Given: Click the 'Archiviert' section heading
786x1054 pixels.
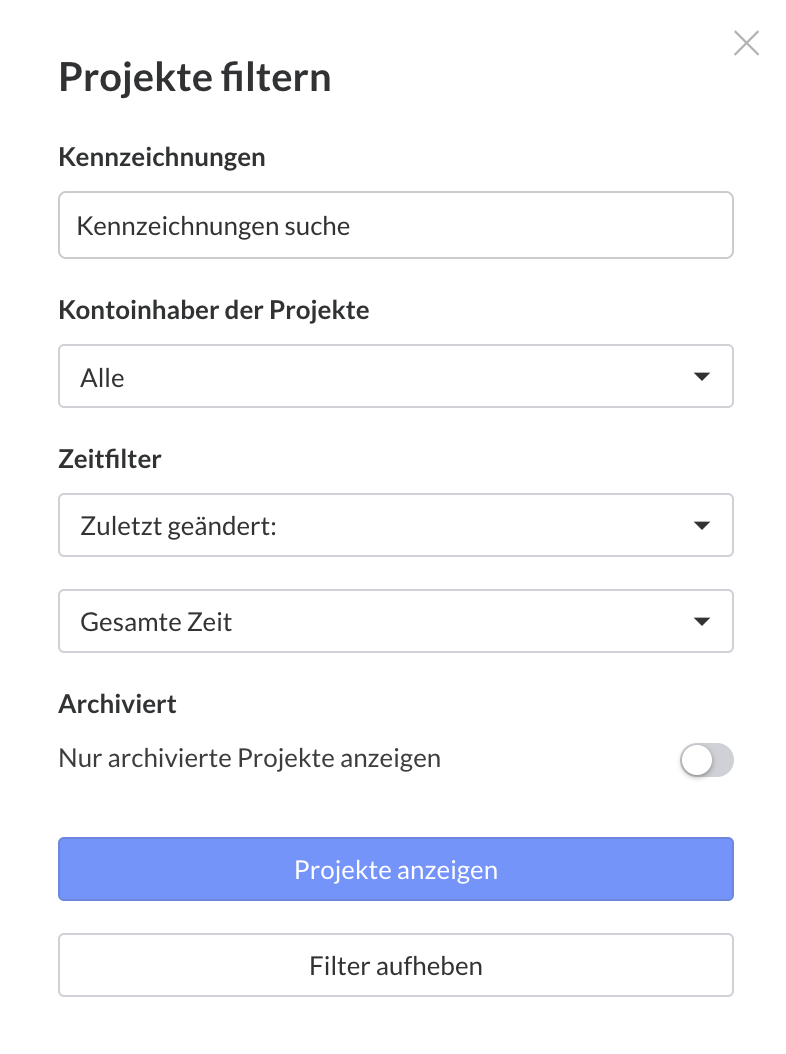Looking at the screenshot, I should [x=118, y=704].
